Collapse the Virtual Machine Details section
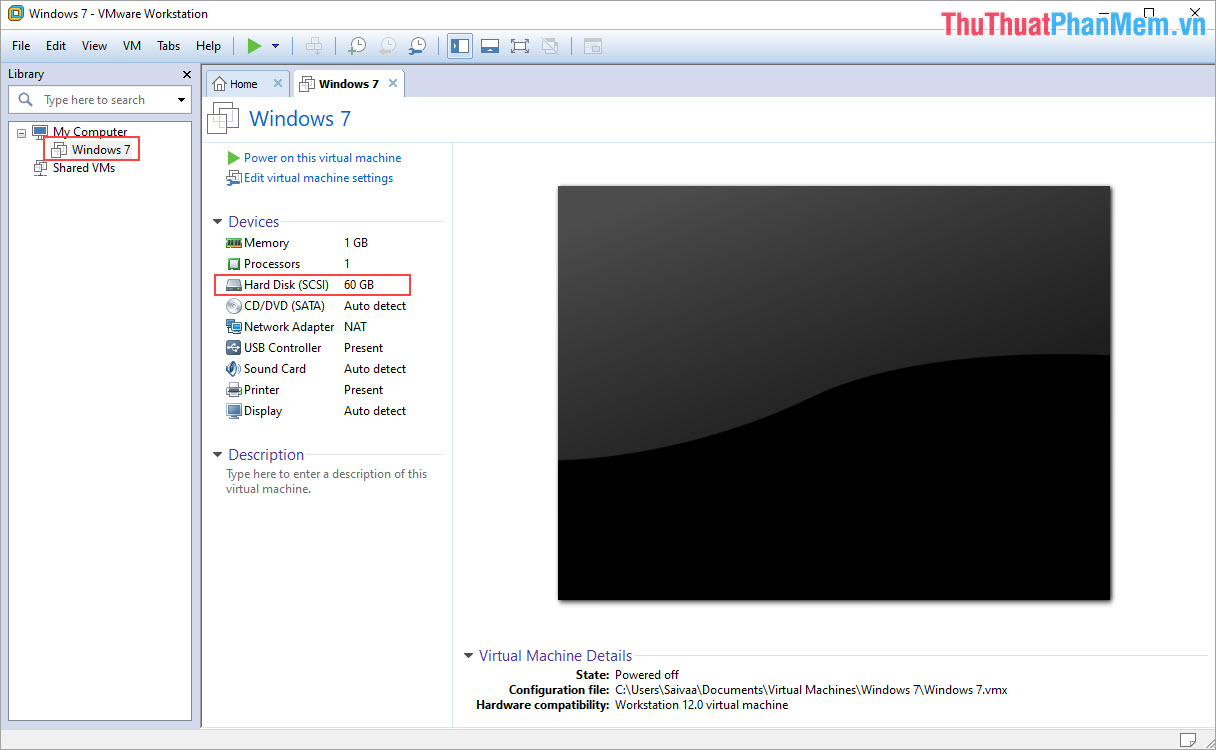 click(x=468, y=655)
